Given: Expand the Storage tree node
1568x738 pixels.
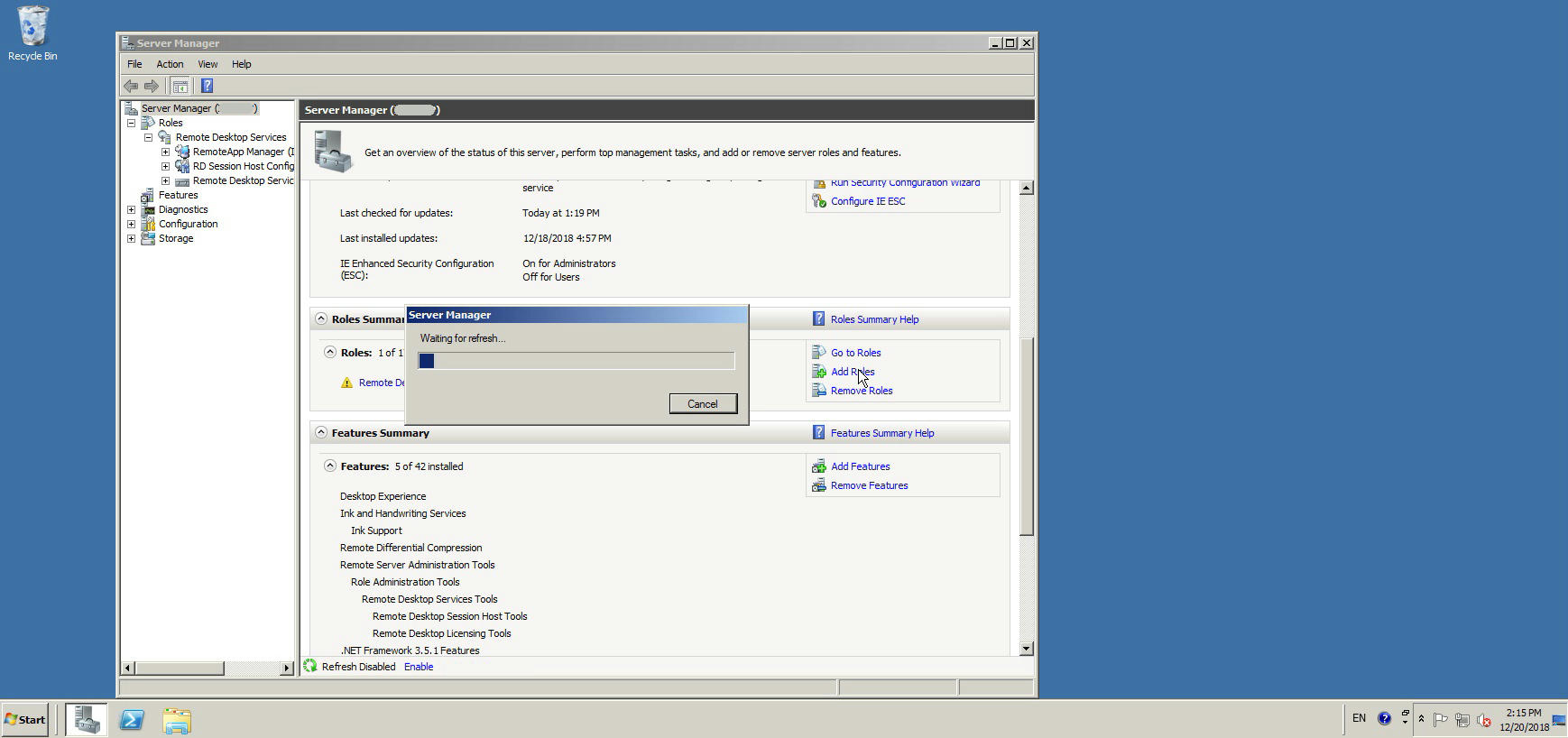Looking at the screenshot, I should tap(131, 238).
